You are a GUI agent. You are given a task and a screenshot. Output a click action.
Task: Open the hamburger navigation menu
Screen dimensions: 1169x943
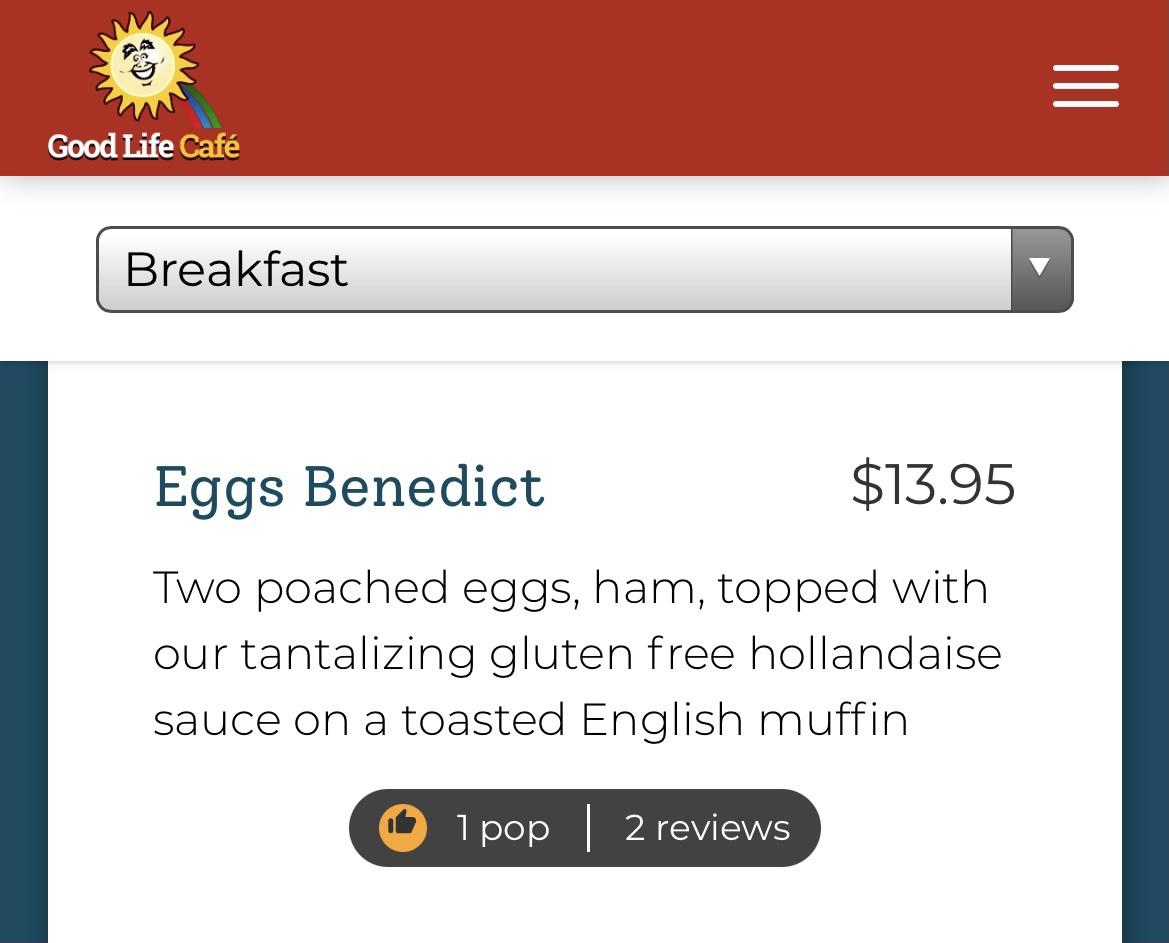tap(1085, 86)
